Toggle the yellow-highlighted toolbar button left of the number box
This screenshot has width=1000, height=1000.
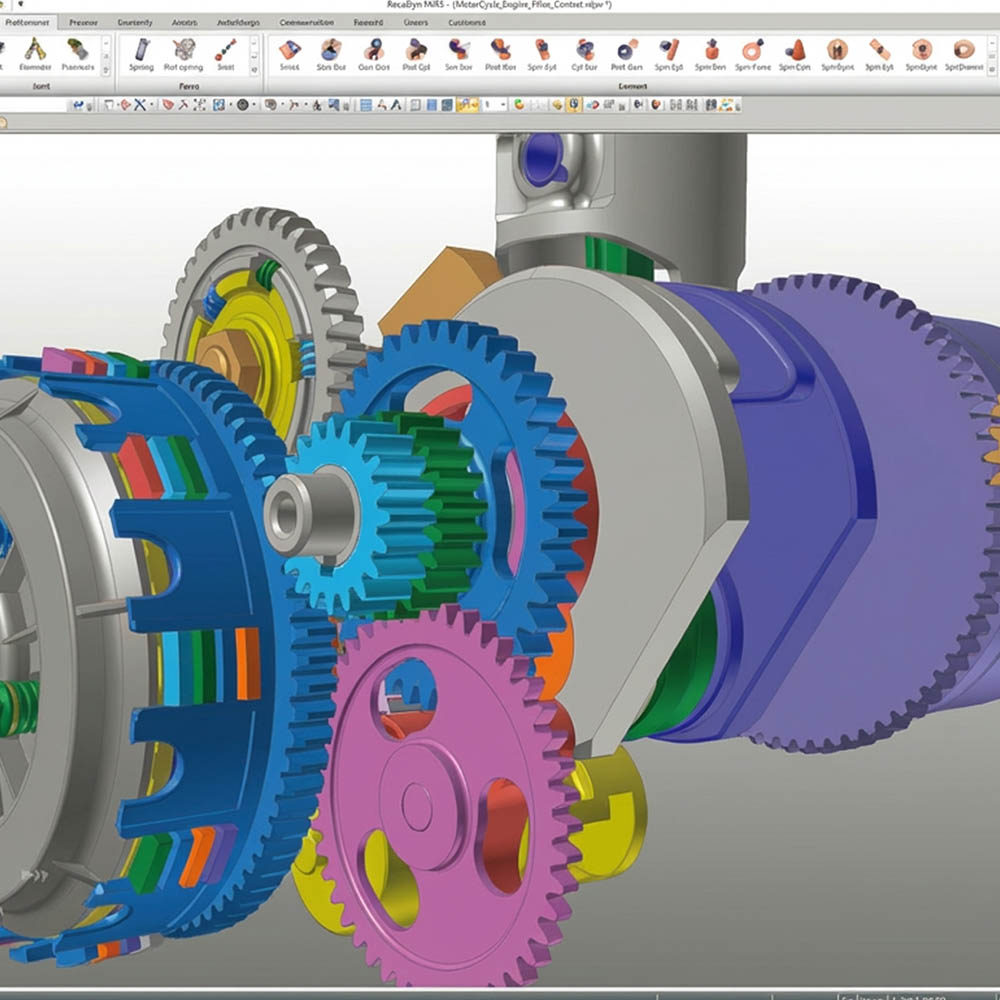click(466, 104)
